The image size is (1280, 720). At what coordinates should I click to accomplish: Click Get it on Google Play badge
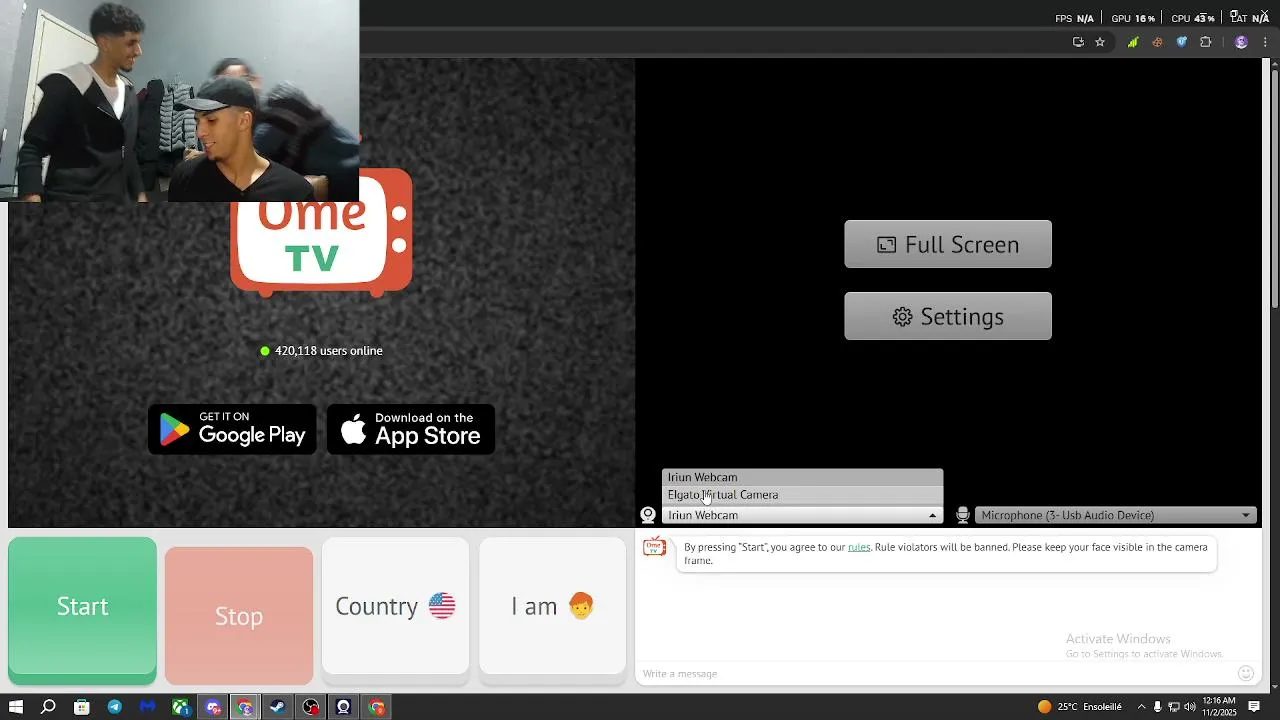click(x=232, y=429)
